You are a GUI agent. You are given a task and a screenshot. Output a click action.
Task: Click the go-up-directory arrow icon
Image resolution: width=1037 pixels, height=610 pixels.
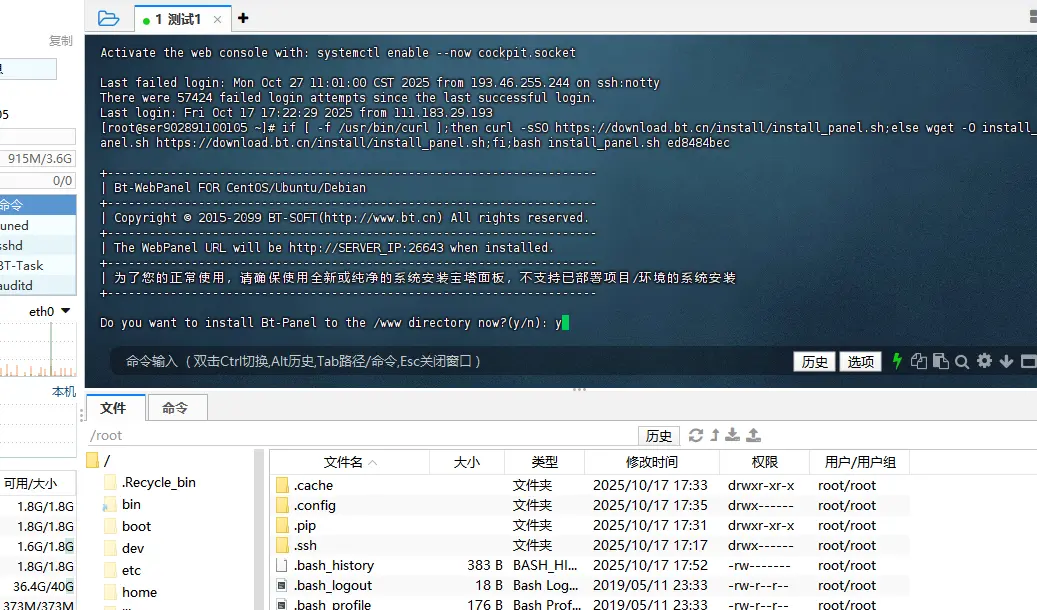[x=714, y=434]
